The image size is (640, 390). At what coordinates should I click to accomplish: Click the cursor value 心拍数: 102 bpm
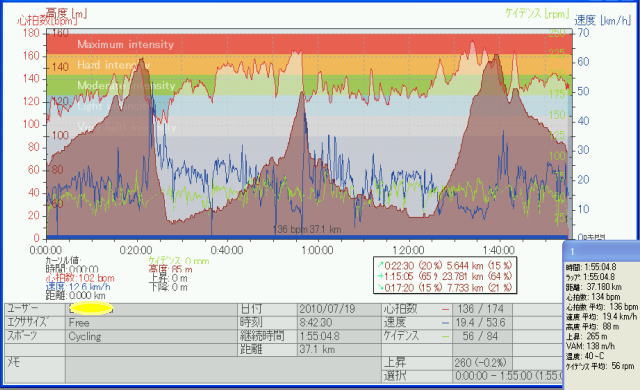(80, 278)
